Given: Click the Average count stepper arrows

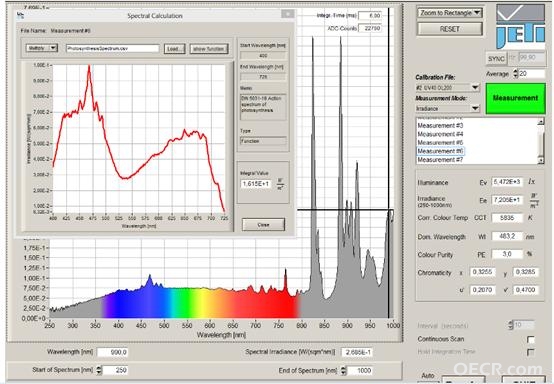Looking at the screenshot, I should 515,73.
